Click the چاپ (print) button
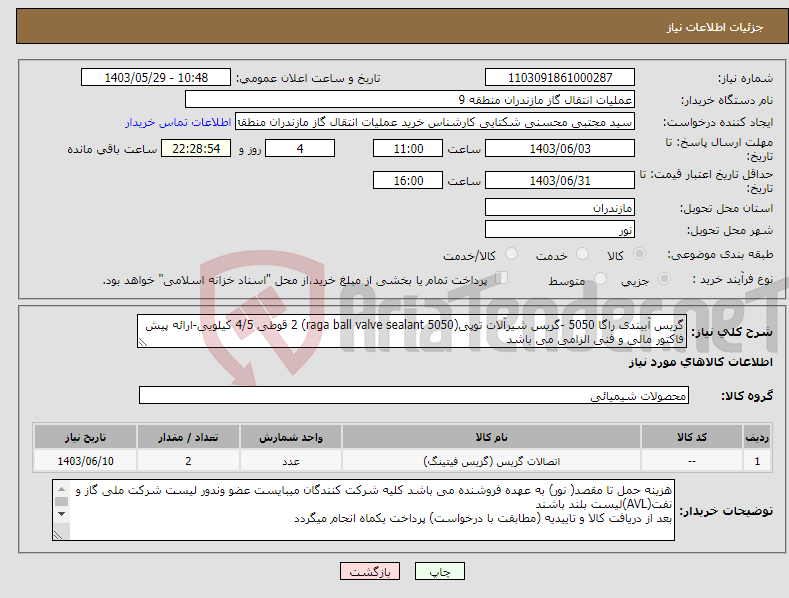This screenshot has width=789, height=598. 439,571
